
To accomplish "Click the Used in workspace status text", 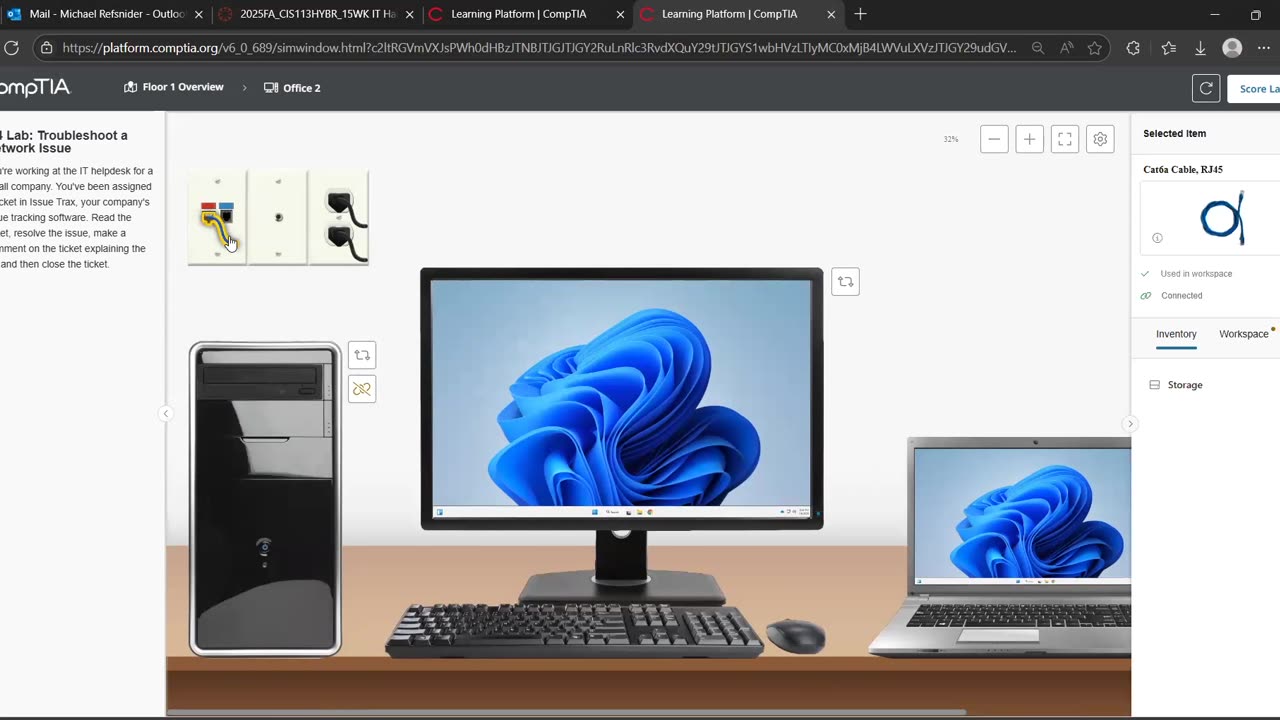I will tap(1196, 274).
